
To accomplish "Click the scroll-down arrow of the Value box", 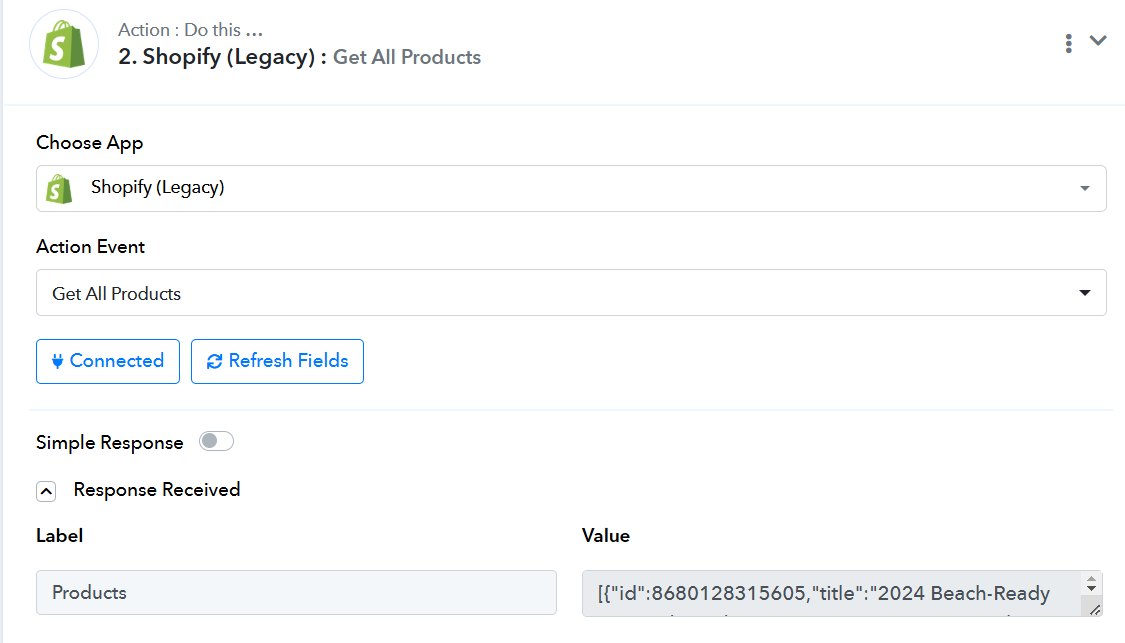I will click(x=1092, y=589).
